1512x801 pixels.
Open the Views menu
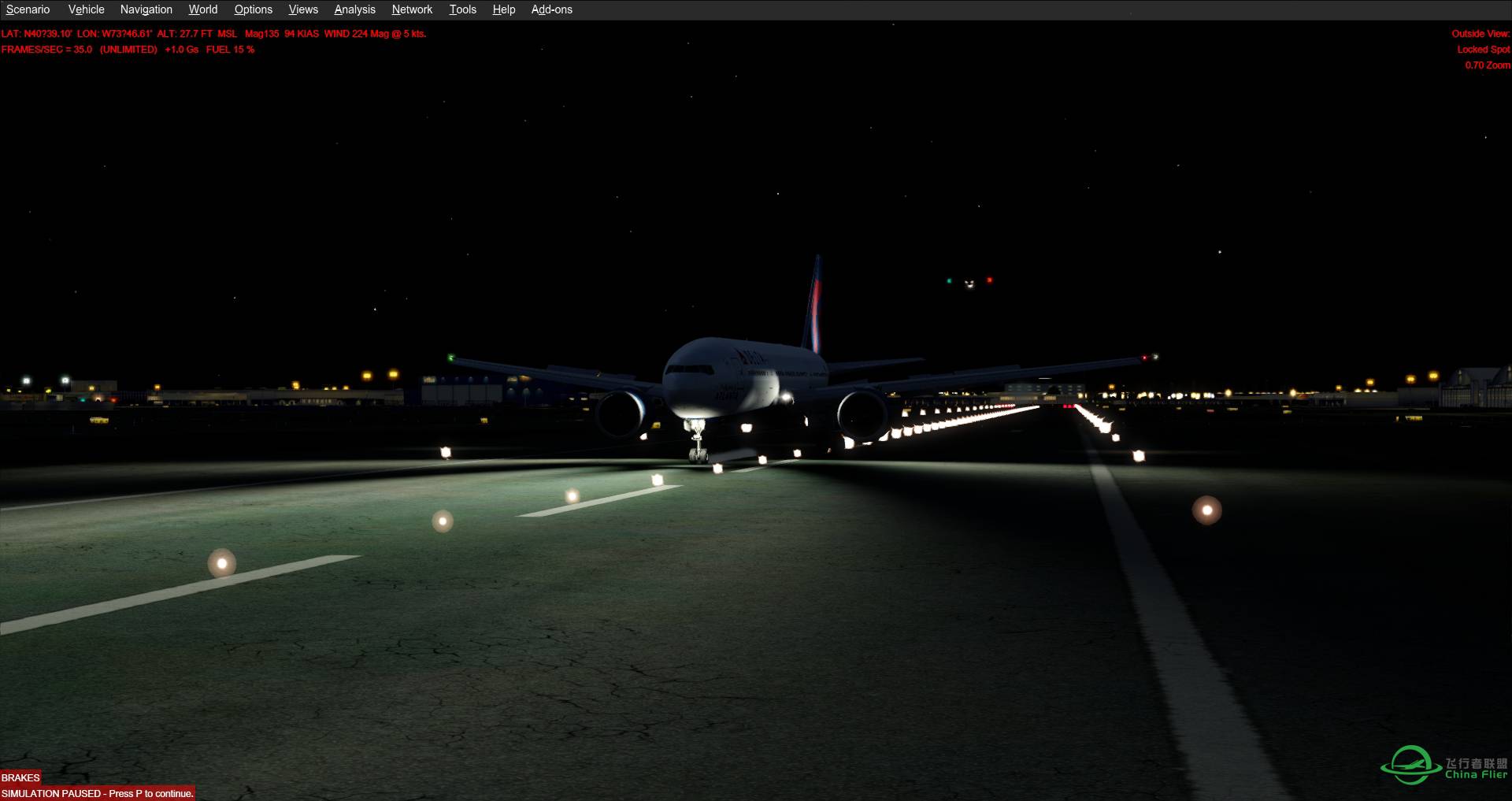tap(302, 9)
